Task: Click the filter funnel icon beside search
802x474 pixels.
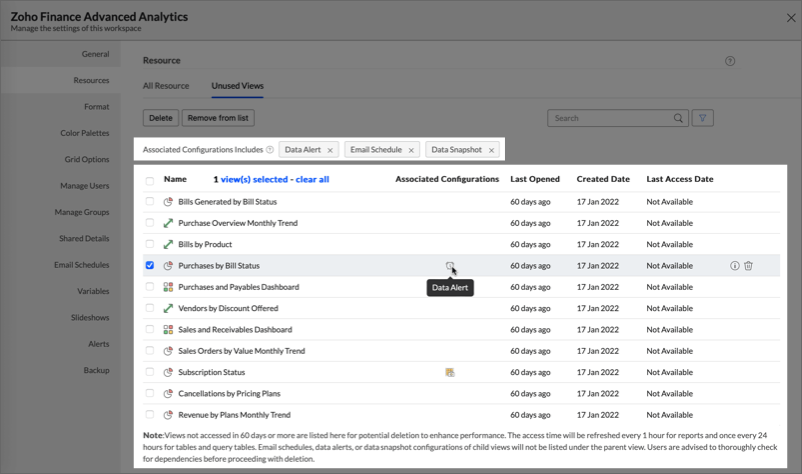Action: point(702,118)
